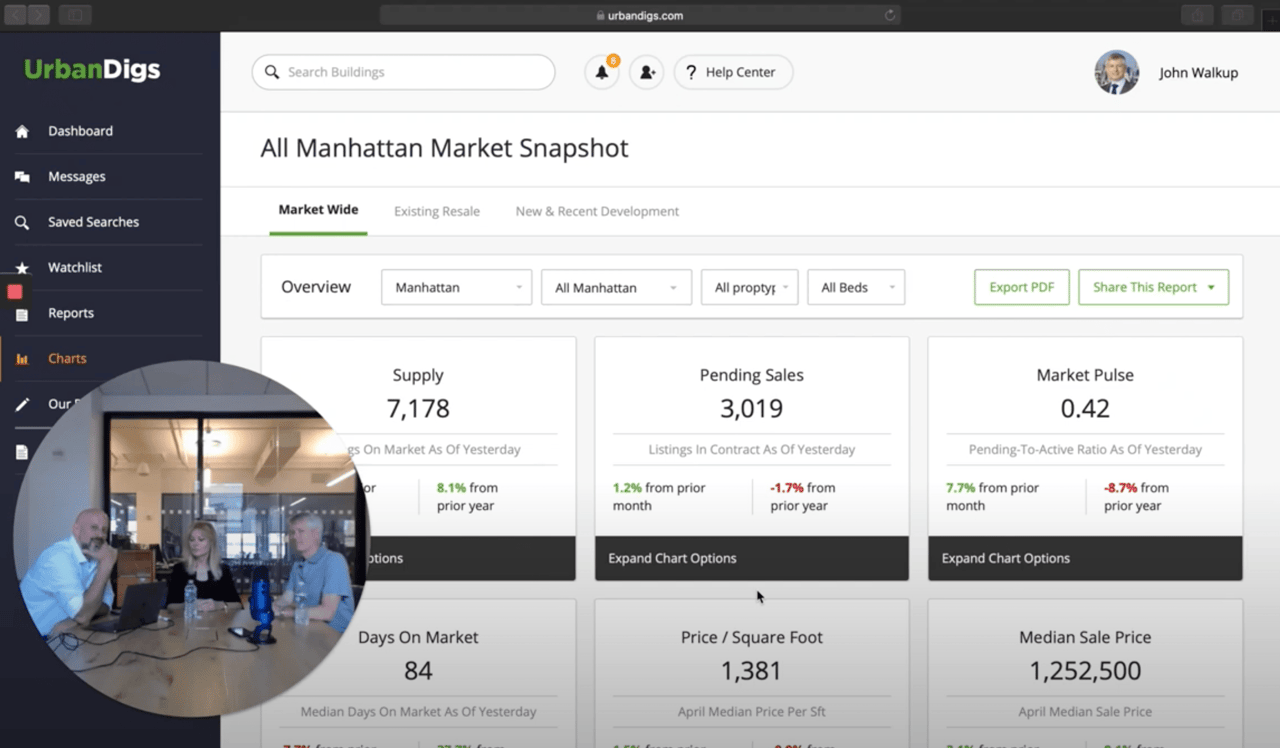Click Median Sale Price value 1,252,500
Viewport: 1280px width, 748px height.
[x=1085, y=670]
